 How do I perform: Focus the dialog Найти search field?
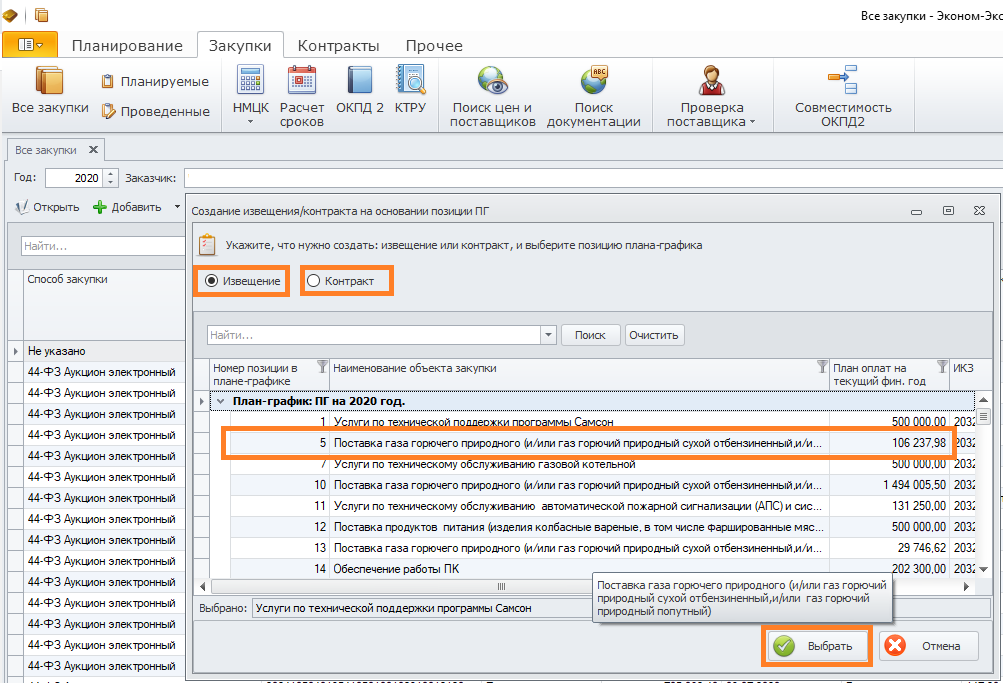pyautogui.click(x=375, y=335)
